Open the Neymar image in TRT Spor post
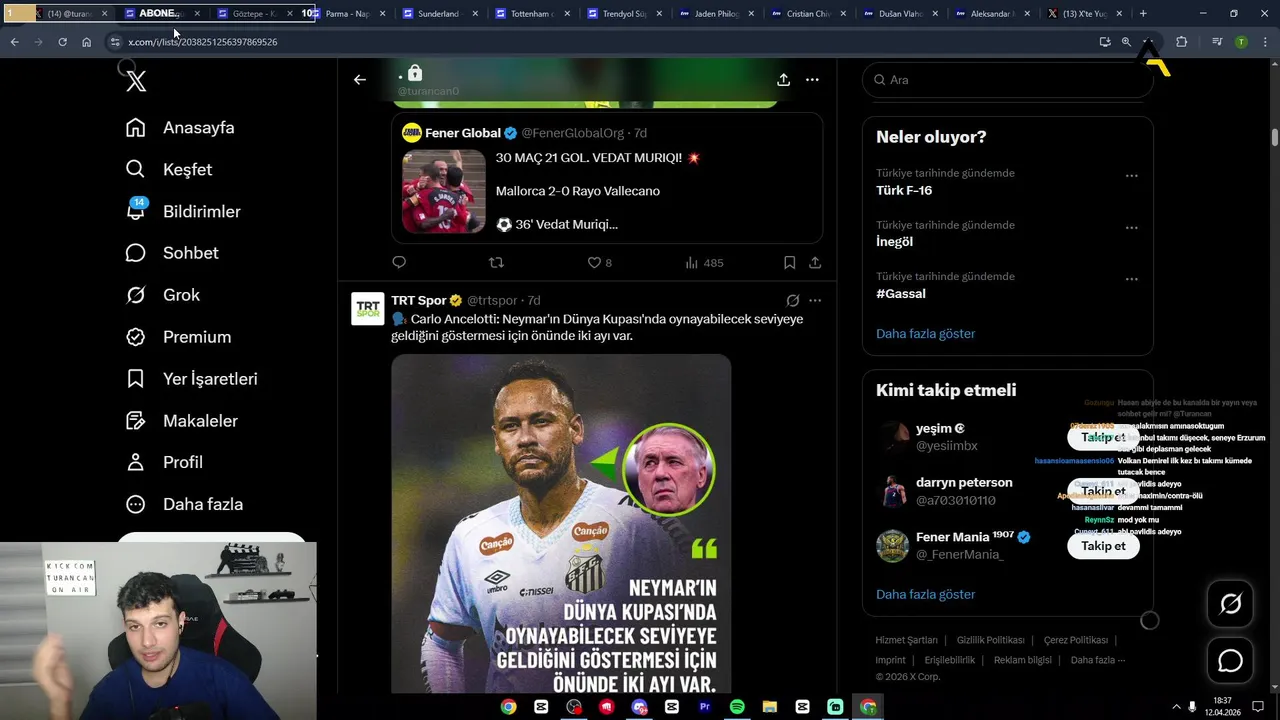Image resolution: width=1280 pixels, height=720 pixels. point(561,523)
